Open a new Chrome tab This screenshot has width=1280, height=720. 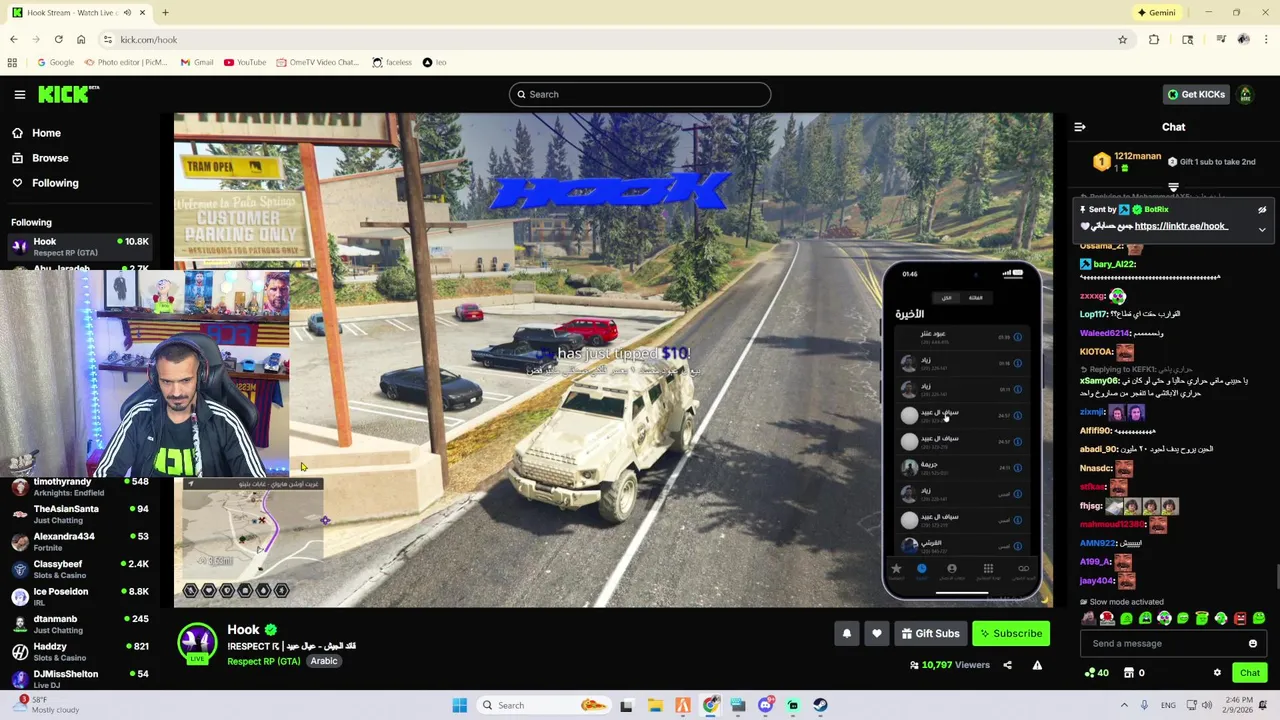click(165, 13)
